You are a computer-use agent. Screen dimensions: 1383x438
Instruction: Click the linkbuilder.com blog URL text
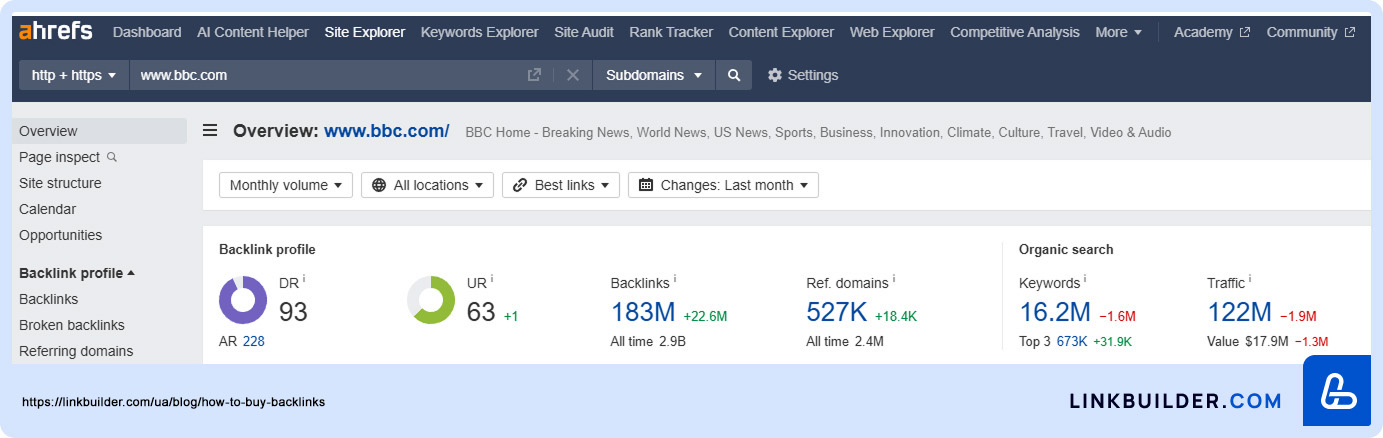point(173,402)
